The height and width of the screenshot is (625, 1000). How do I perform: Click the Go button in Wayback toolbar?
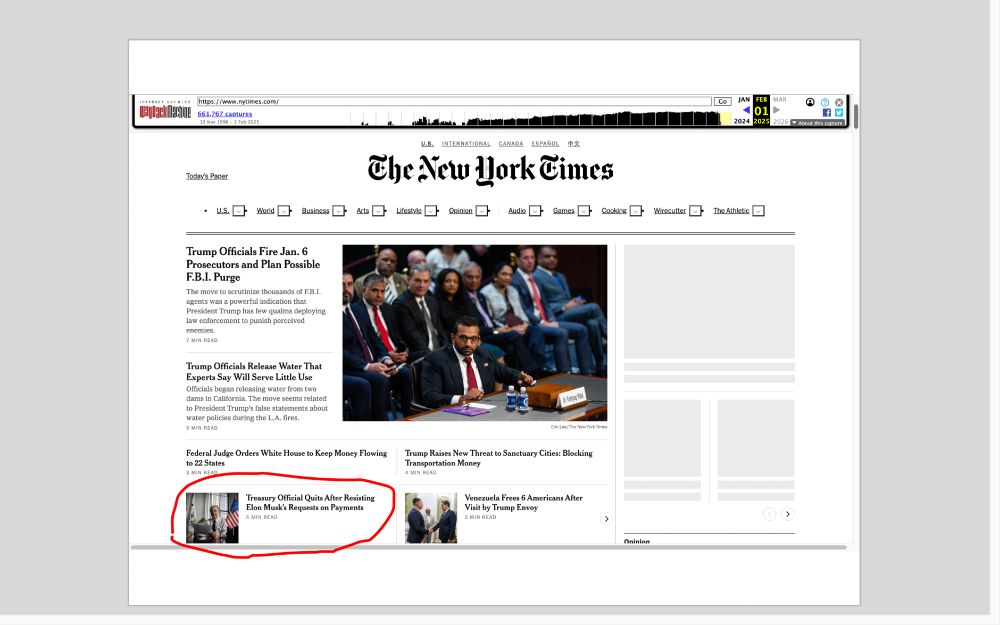point(723,101)
